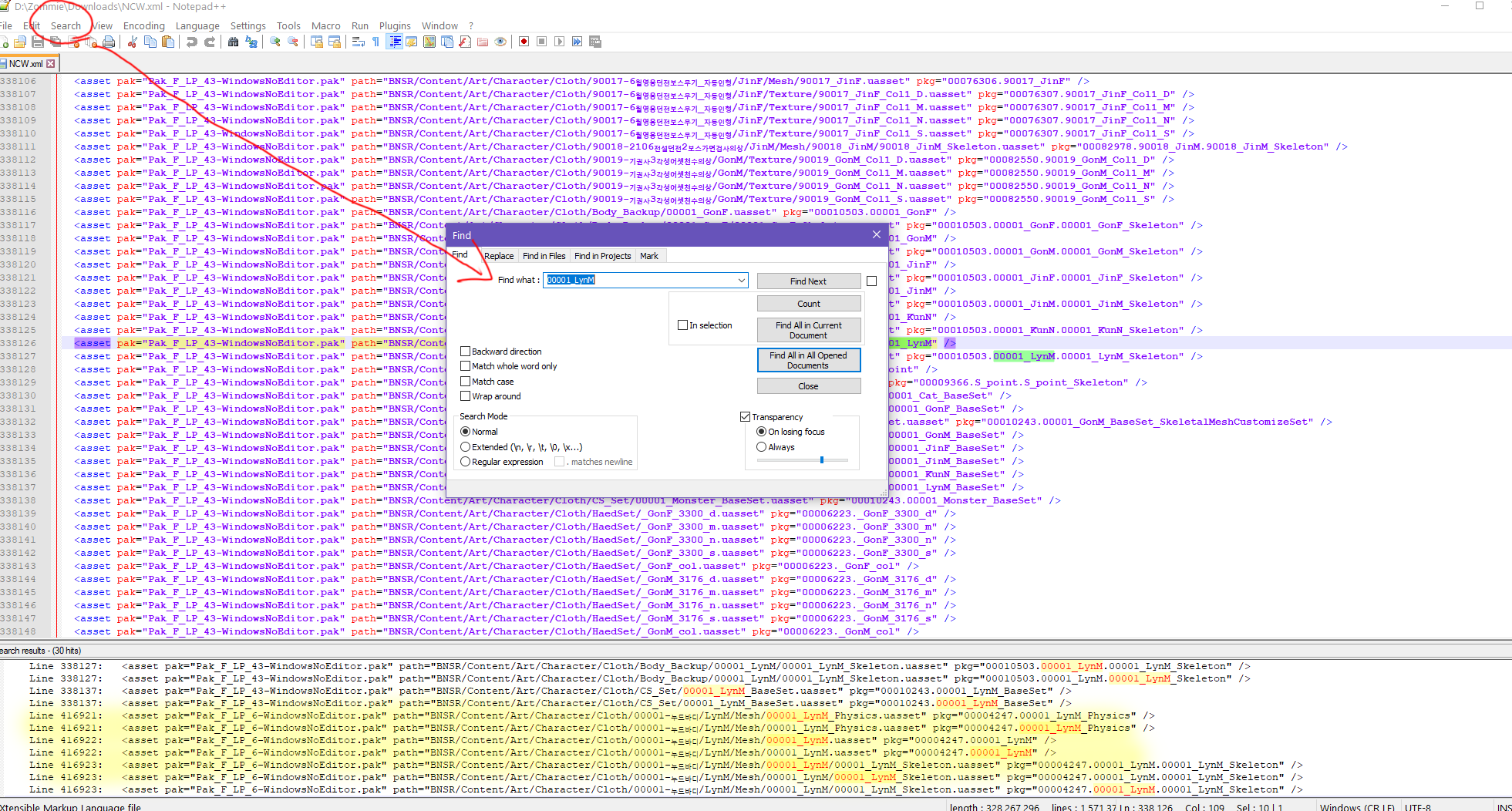1512x811 pixels.
Task: Switch to the Replace tab
Action: coord(499,256)
